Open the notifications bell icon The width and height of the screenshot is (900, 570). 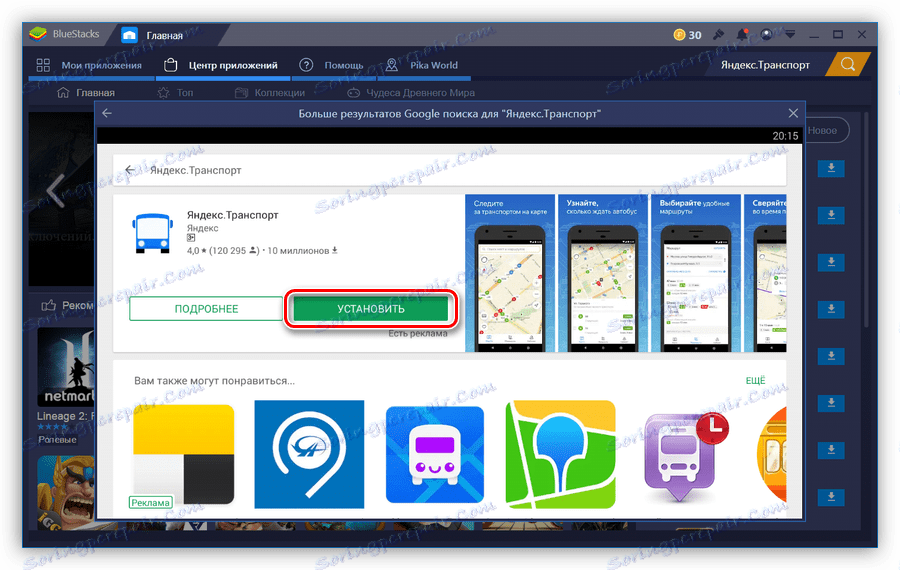(742, 34)
